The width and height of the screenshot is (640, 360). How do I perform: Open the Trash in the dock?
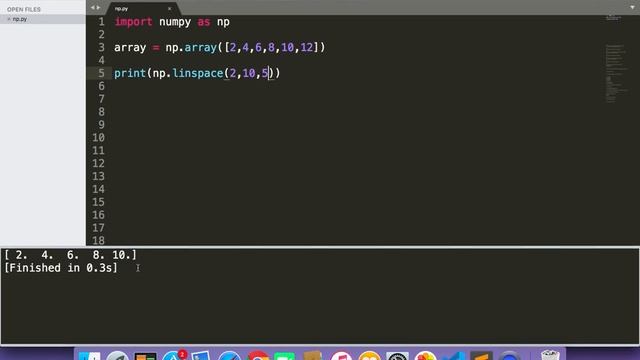[x=550, y=355]
